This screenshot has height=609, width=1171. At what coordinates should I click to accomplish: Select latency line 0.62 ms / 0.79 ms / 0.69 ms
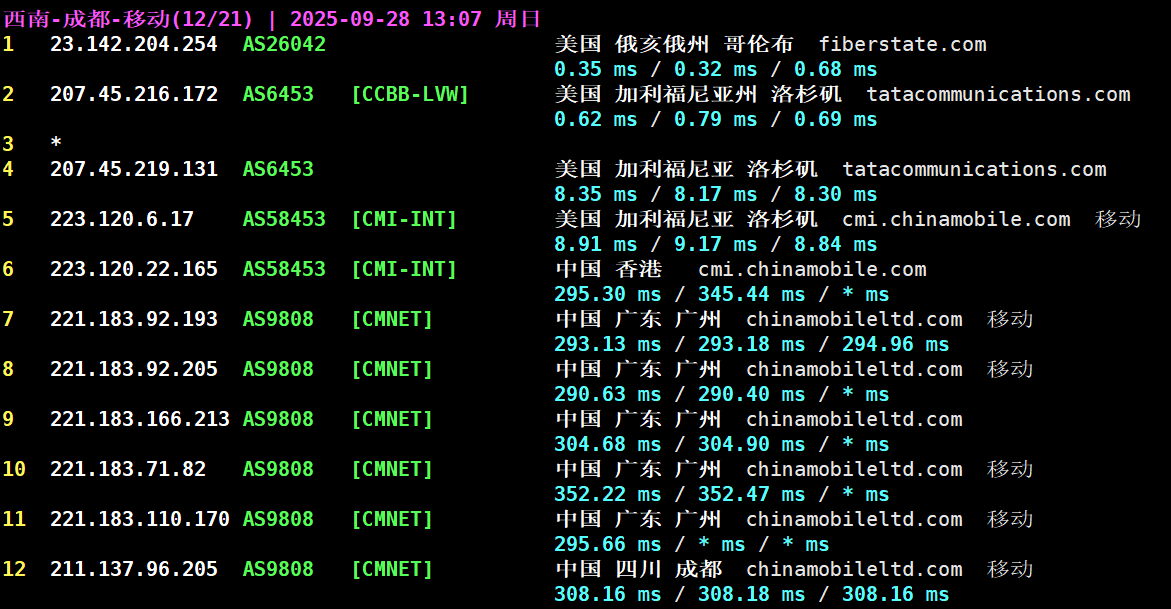coord(715,120)
